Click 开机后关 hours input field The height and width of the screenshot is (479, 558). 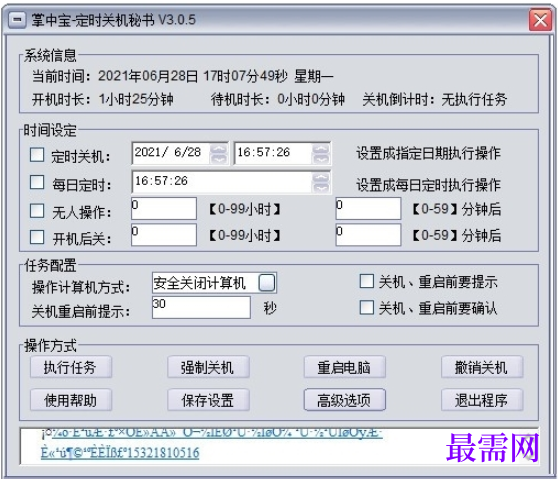pos(164,235)
